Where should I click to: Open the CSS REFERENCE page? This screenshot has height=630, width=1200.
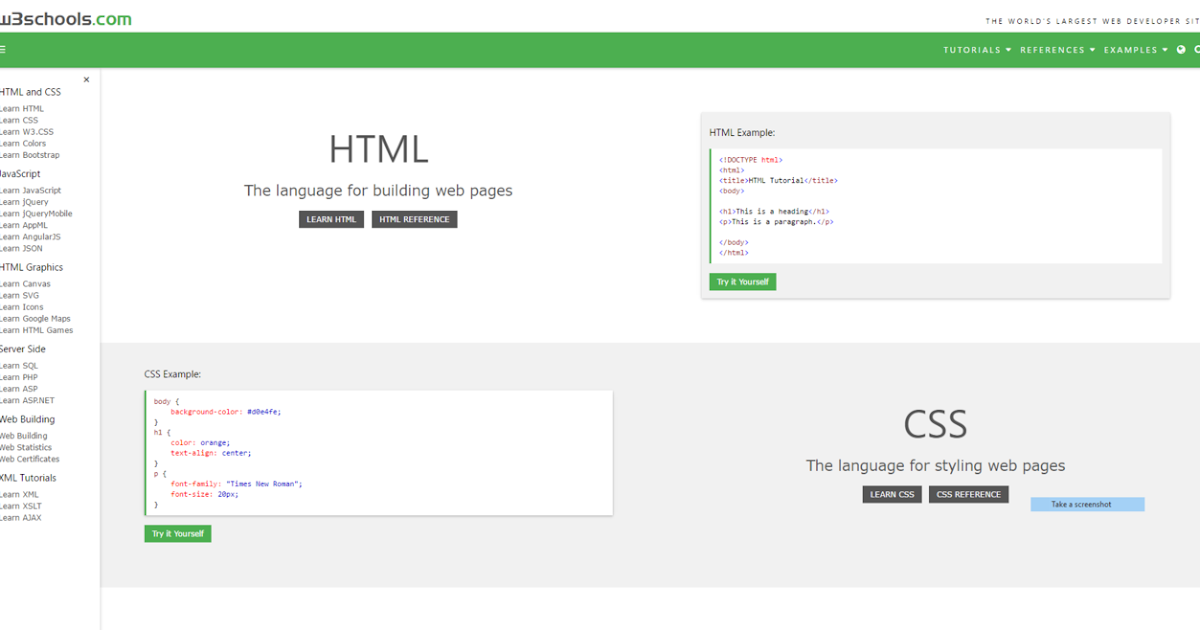(x=968, y=493)
